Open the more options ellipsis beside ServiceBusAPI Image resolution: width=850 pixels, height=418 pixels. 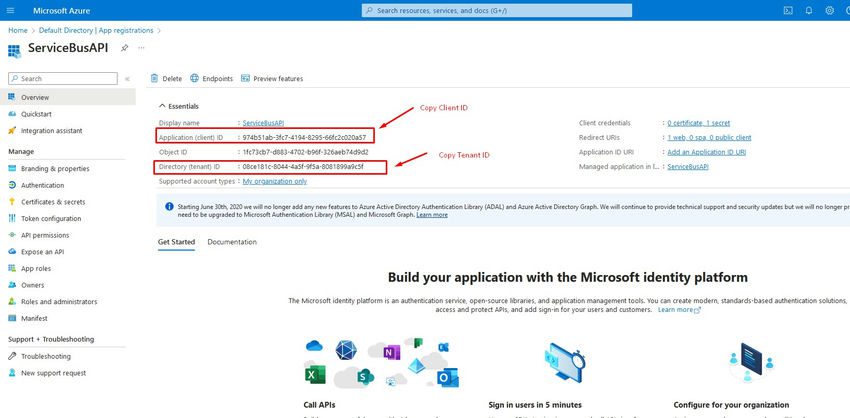pyautogui.click(x=141, y=48)
